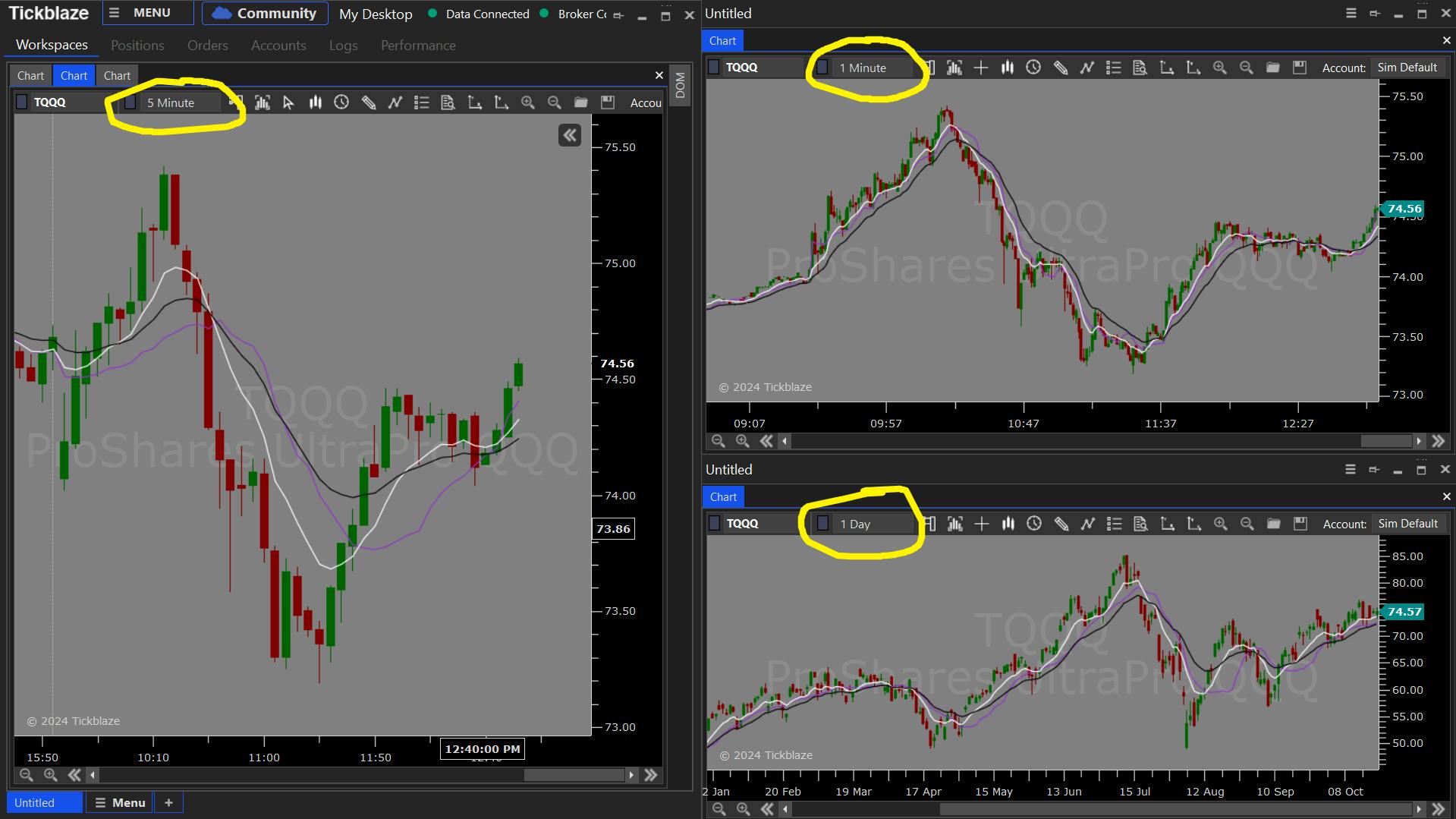Click horizontal scrollbar thumb under 1 Day chart

coord(1175,809)
